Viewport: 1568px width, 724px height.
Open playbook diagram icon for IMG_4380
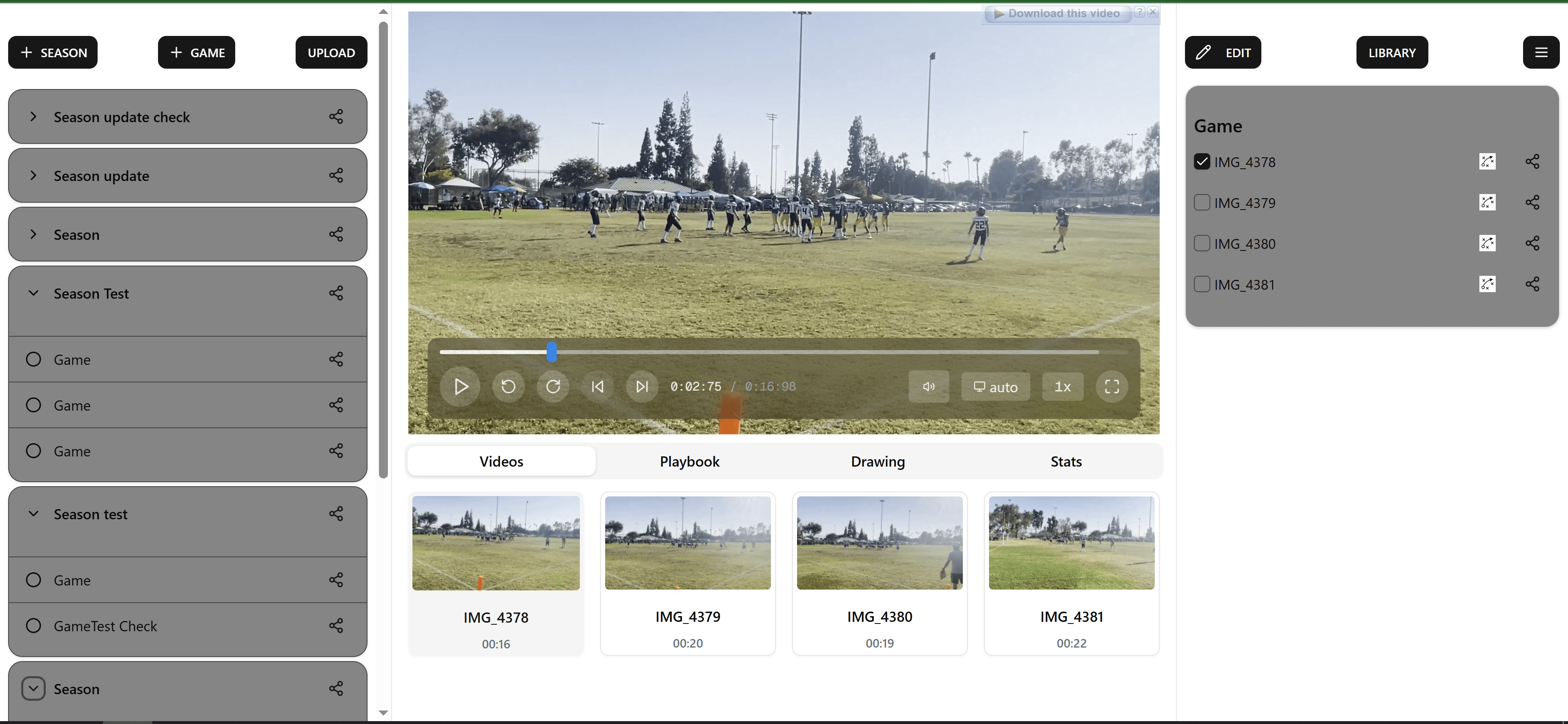point(1487,243)
